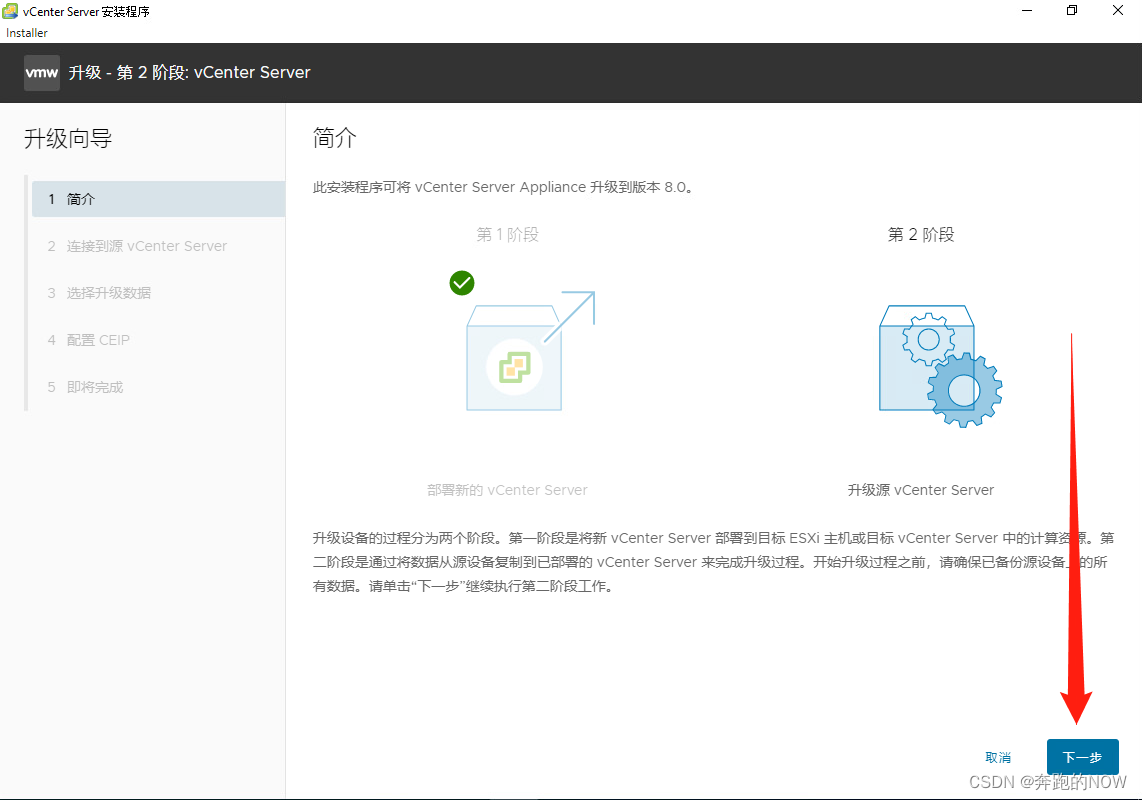
Task: Click the 第 2 阶段 label
Action: pyautogui.click(x=921, y=235)
